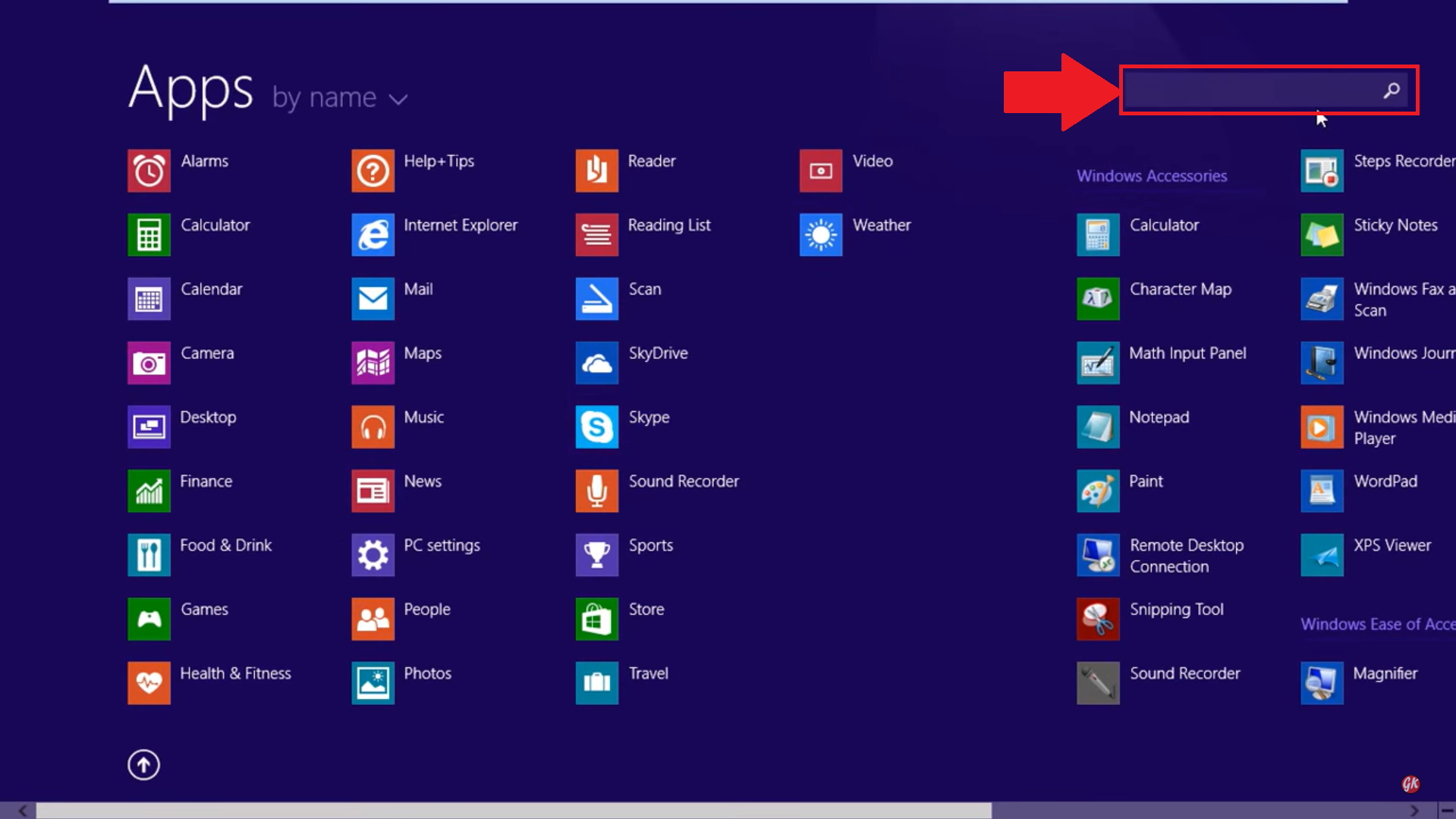Launch the Magnifier icon
1456x819 pixels.
click(1322, 683)
